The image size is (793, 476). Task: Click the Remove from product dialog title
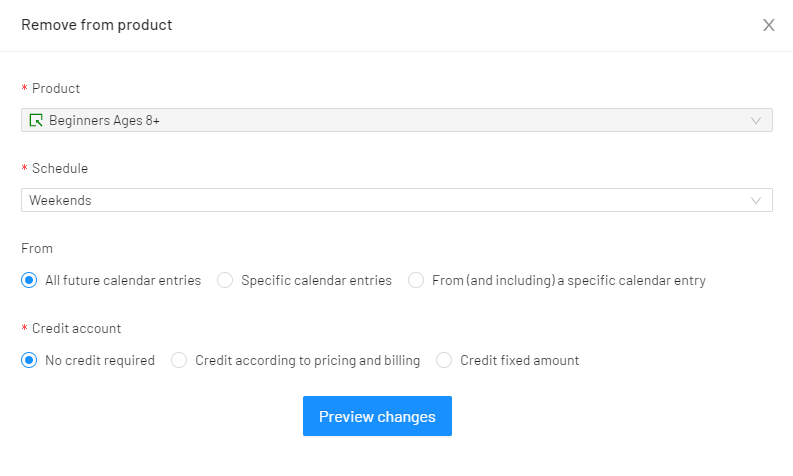tap(97, 25)
